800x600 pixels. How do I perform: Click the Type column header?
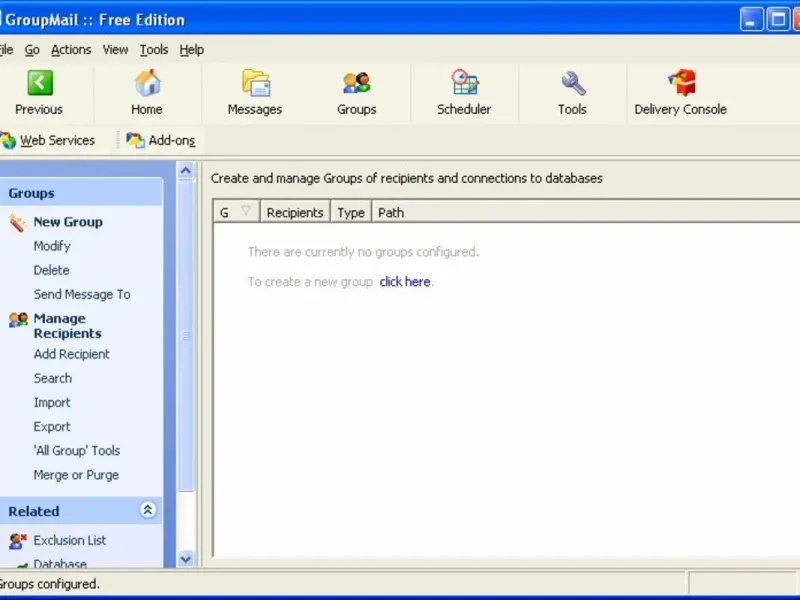point(351,212)
